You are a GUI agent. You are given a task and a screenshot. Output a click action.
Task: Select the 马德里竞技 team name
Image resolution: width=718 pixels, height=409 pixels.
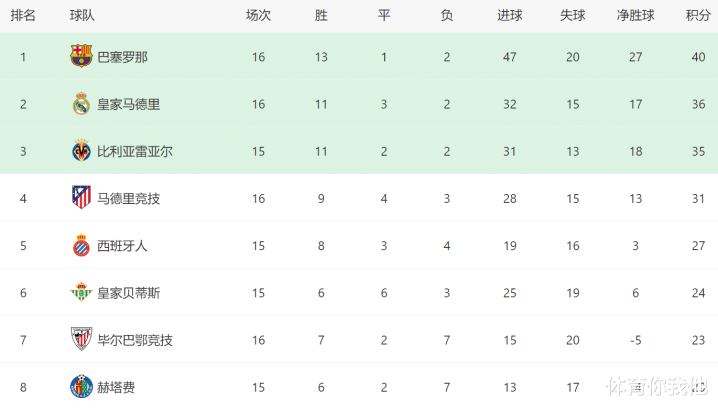coord(128,198)
